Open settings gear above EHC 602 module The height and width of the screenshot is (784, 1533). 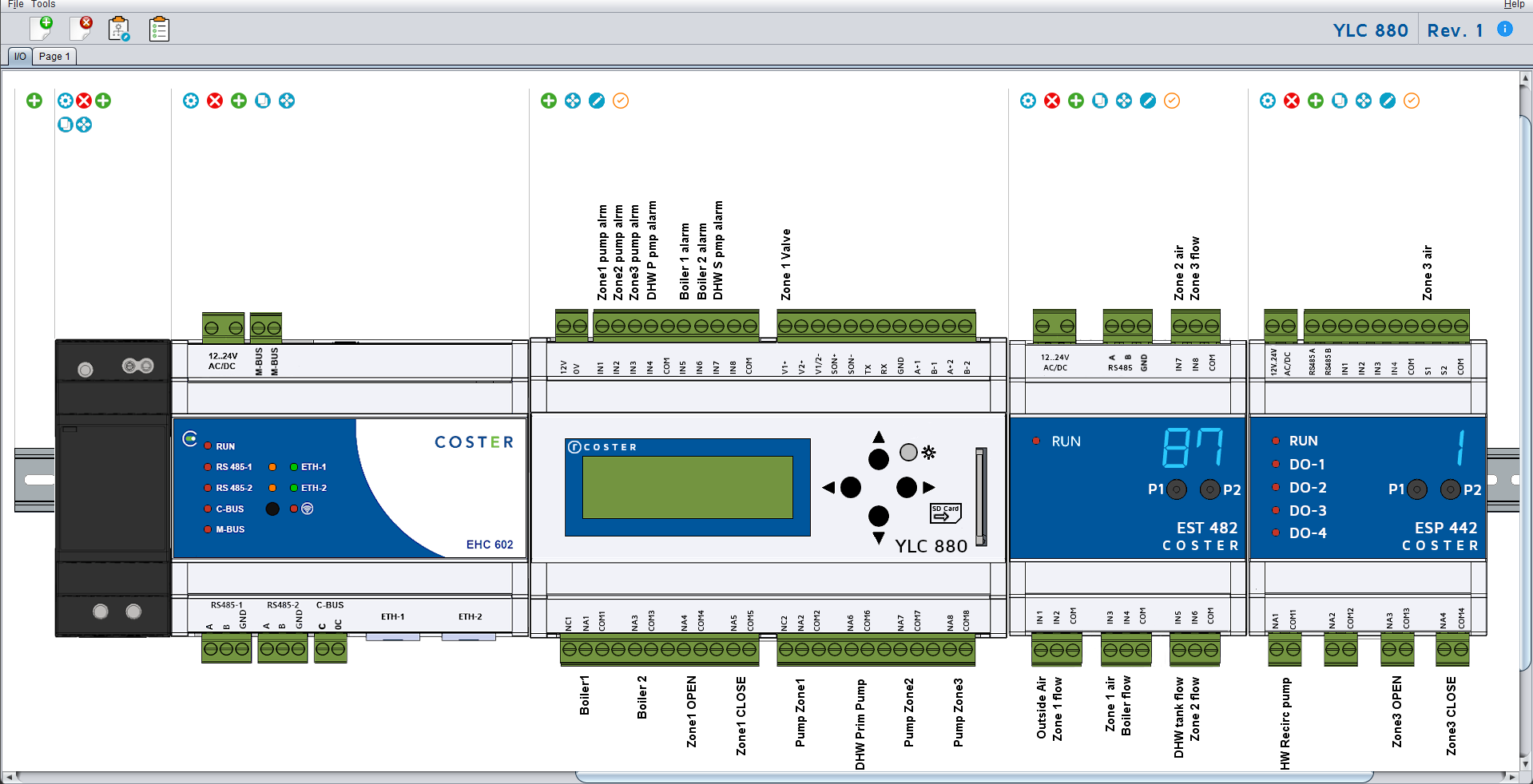click(191, 101)
